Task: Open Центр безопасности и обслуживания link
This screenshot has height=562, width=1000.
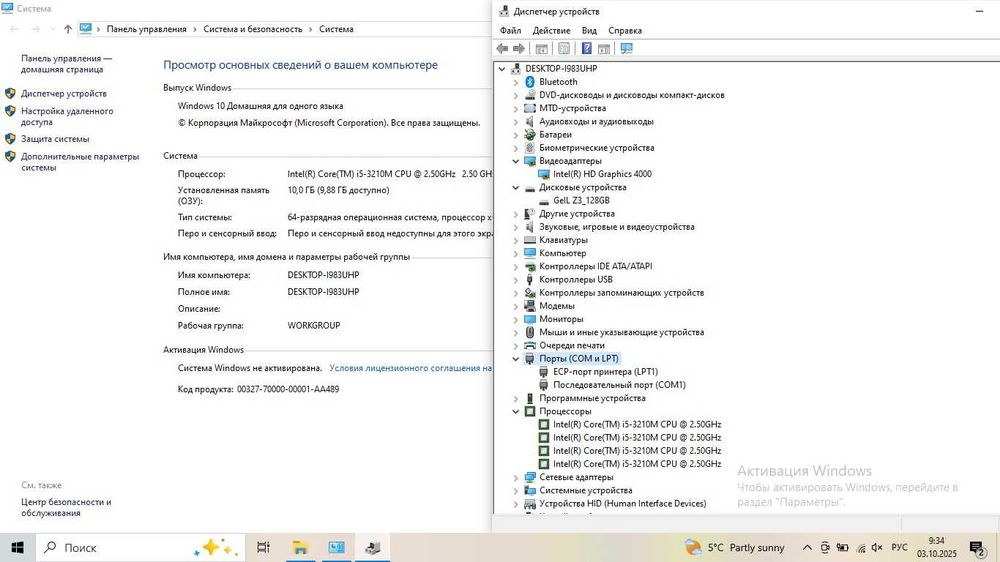Action: pyautogui.click(x=66, y=507)
